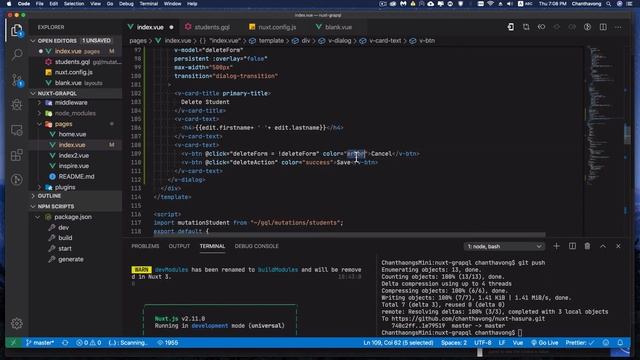Open the Debug menu in menu bar
Image resolution: width=640 pixels, height=360 pixels.
pyautogui.click(x=126, y=4)
